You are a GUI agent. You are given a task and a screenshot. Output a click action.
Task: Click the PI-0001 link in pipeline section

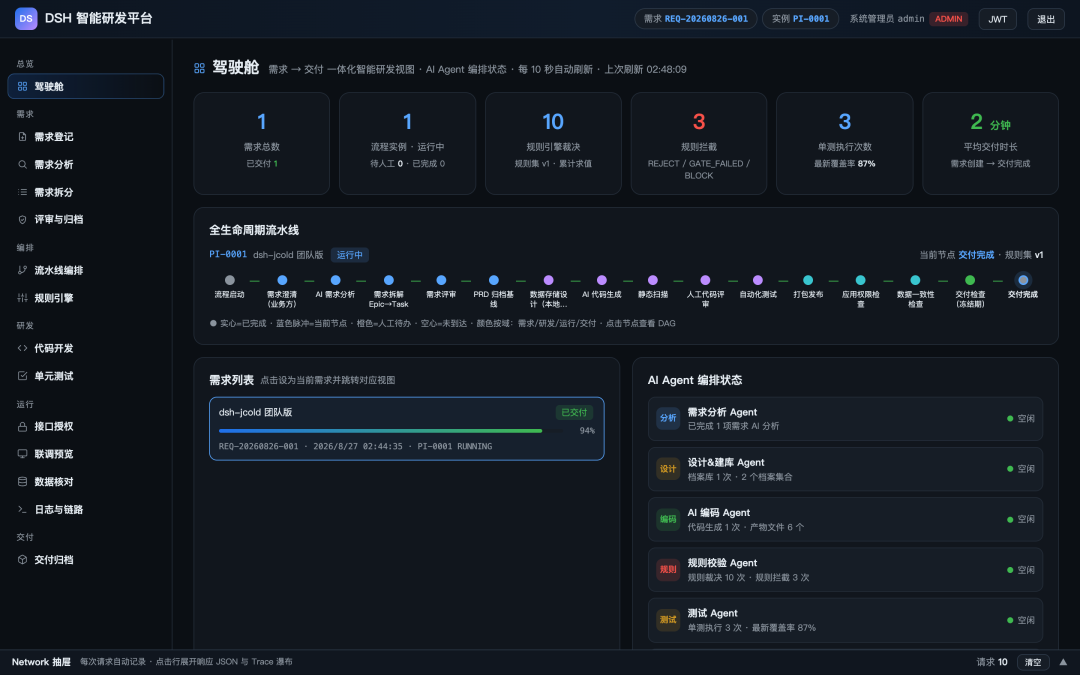tap(228, 254)
